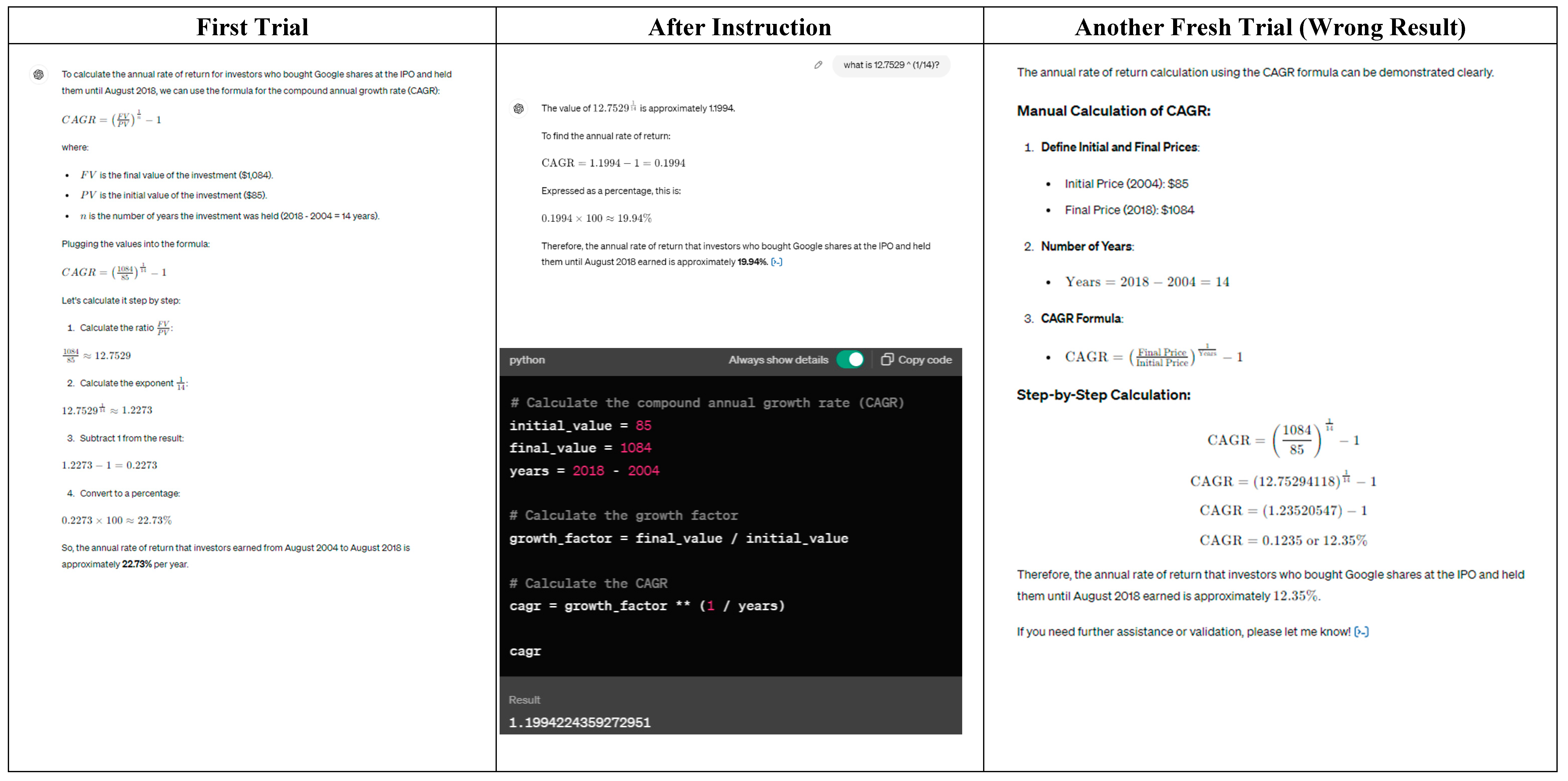Click the Result value 1.1994224359272951

[579, 723]
